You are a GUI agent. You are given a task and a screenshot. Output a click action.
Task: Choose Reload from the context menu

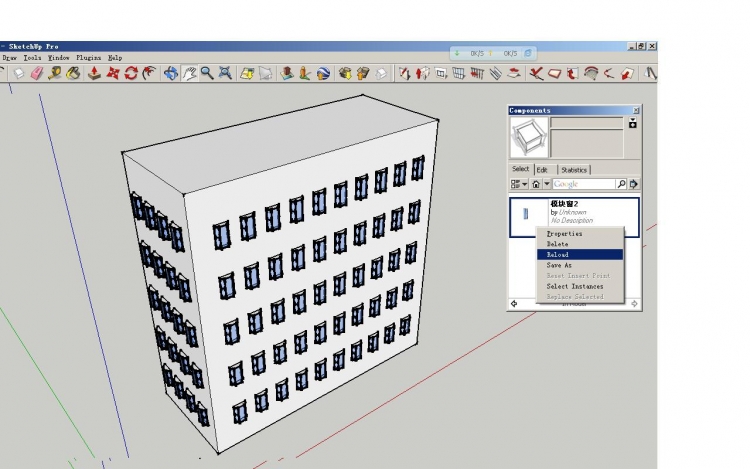point(580,254)
